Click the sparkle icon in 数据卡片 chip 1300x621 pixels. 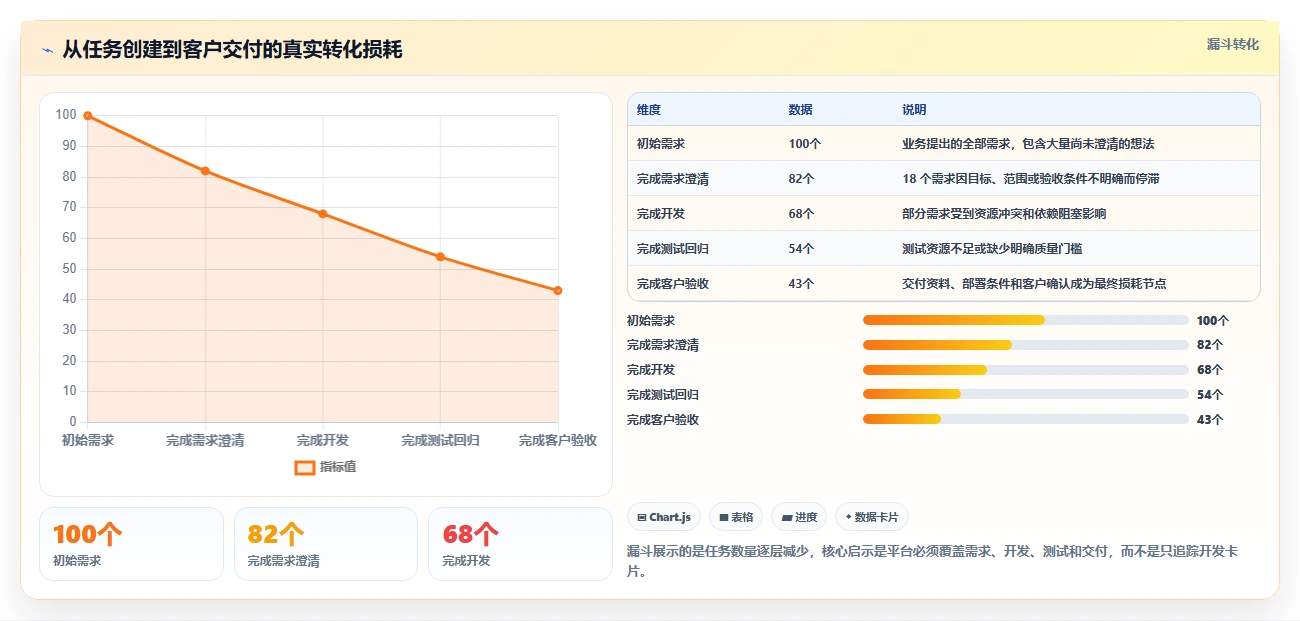[848, 517]
